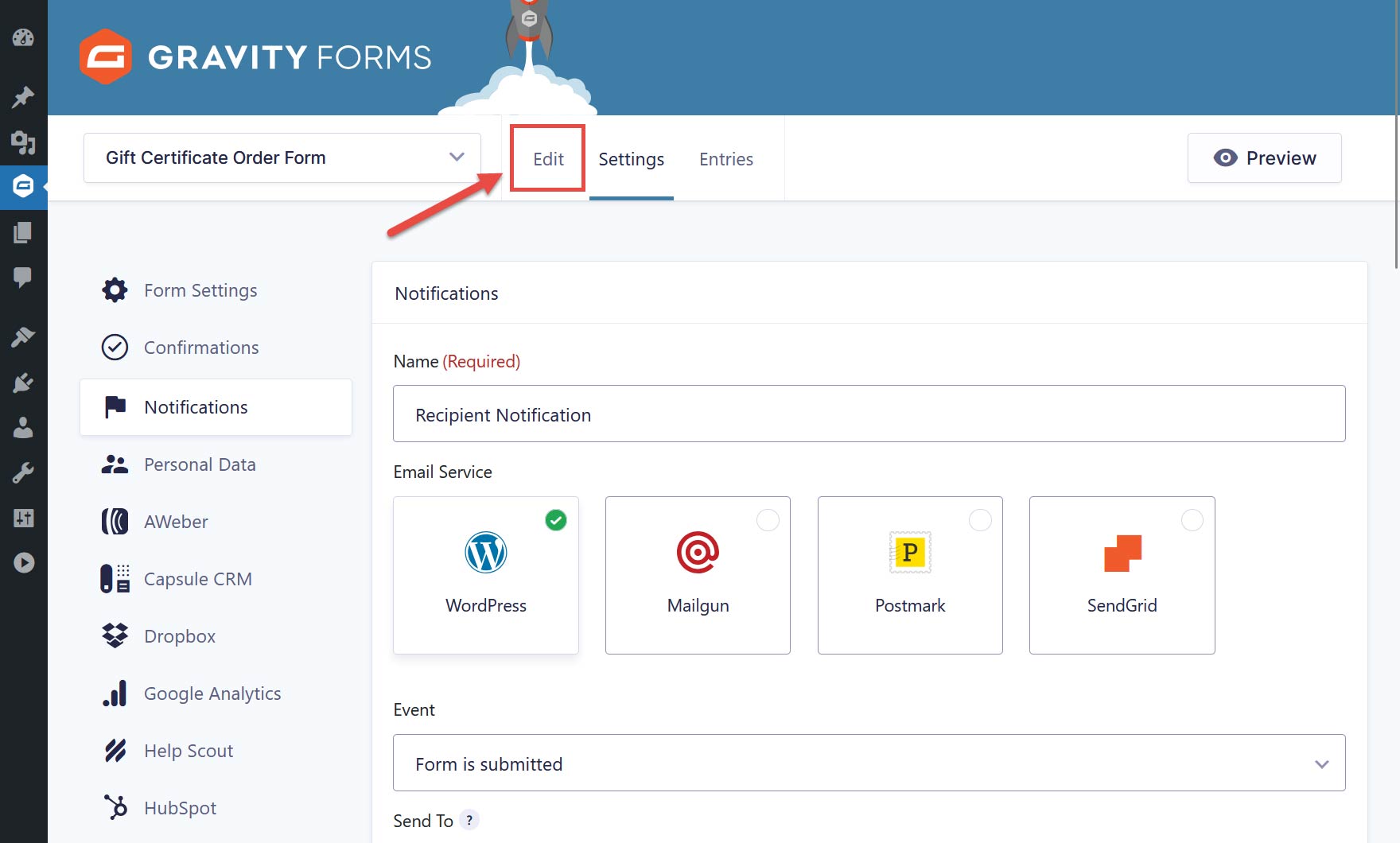Open the Appearance brush sidebar icon
Image resolution: width=1400 pixels, height=843 pixels.
point(23,336)
